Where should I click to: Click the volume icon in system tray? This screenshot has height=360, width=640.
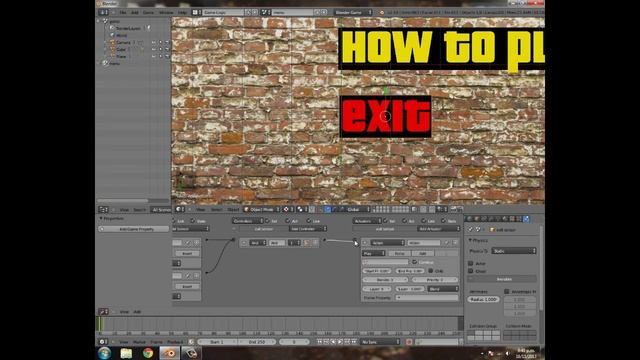pos(507,353)
